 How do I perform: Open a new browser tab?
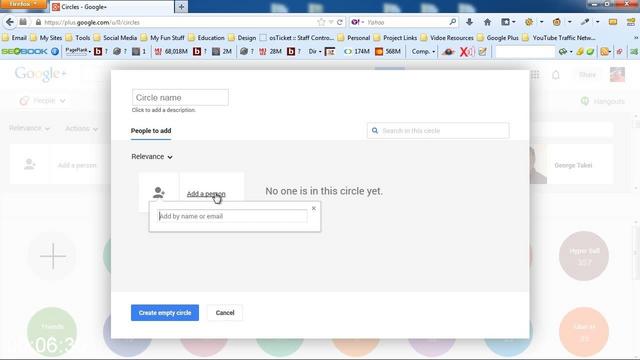[x=181, y=7]
